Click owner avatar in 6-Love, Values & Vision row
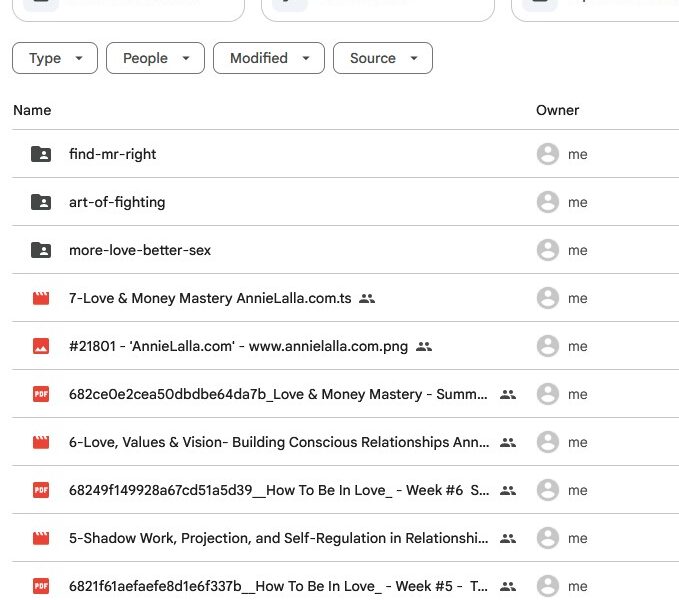This screenshot has width=679, height=600. pos(548,442)
